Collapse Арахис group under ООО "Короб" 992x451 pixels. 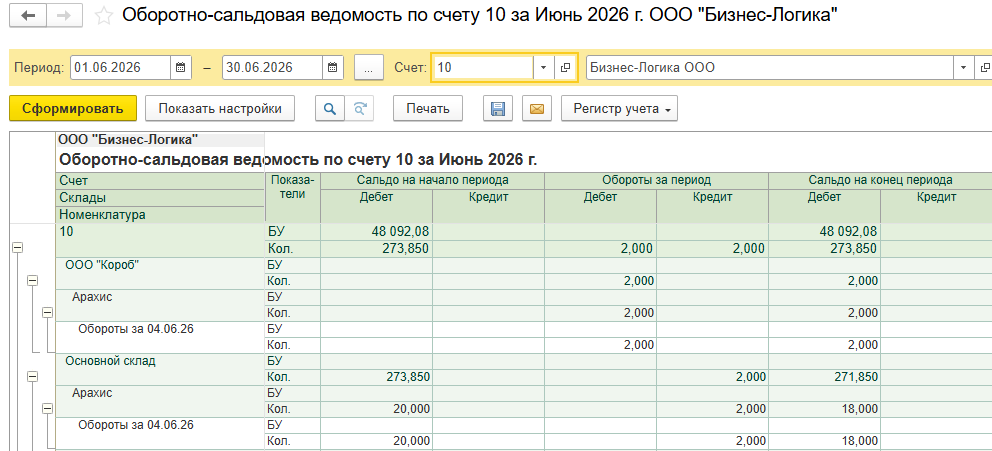[47, 312]
